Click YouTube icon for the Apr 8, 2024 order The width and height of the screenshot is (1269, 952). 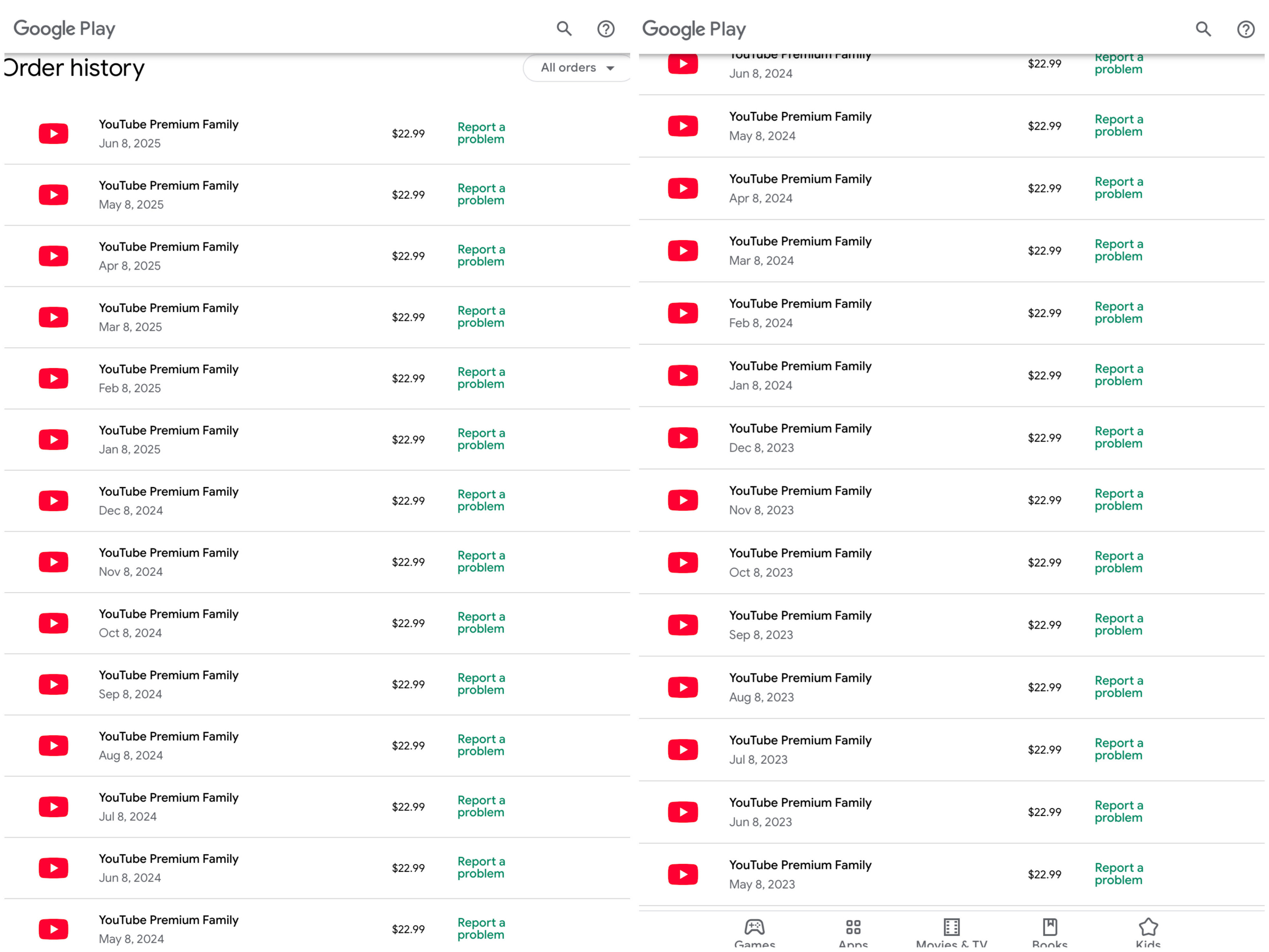pos(683,188)
